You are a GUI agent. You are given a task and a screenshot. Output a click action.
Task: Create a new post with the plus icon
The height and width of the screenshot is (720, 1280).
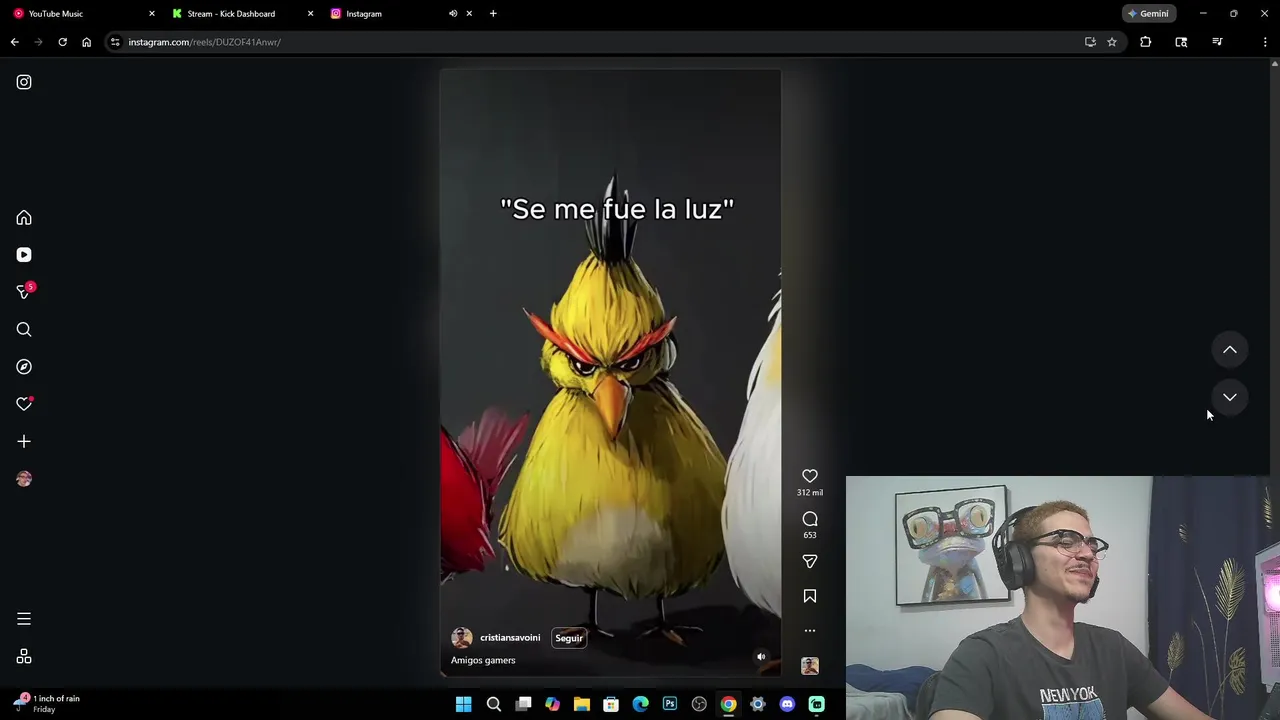pyautogui.click(x=24, y=441)
